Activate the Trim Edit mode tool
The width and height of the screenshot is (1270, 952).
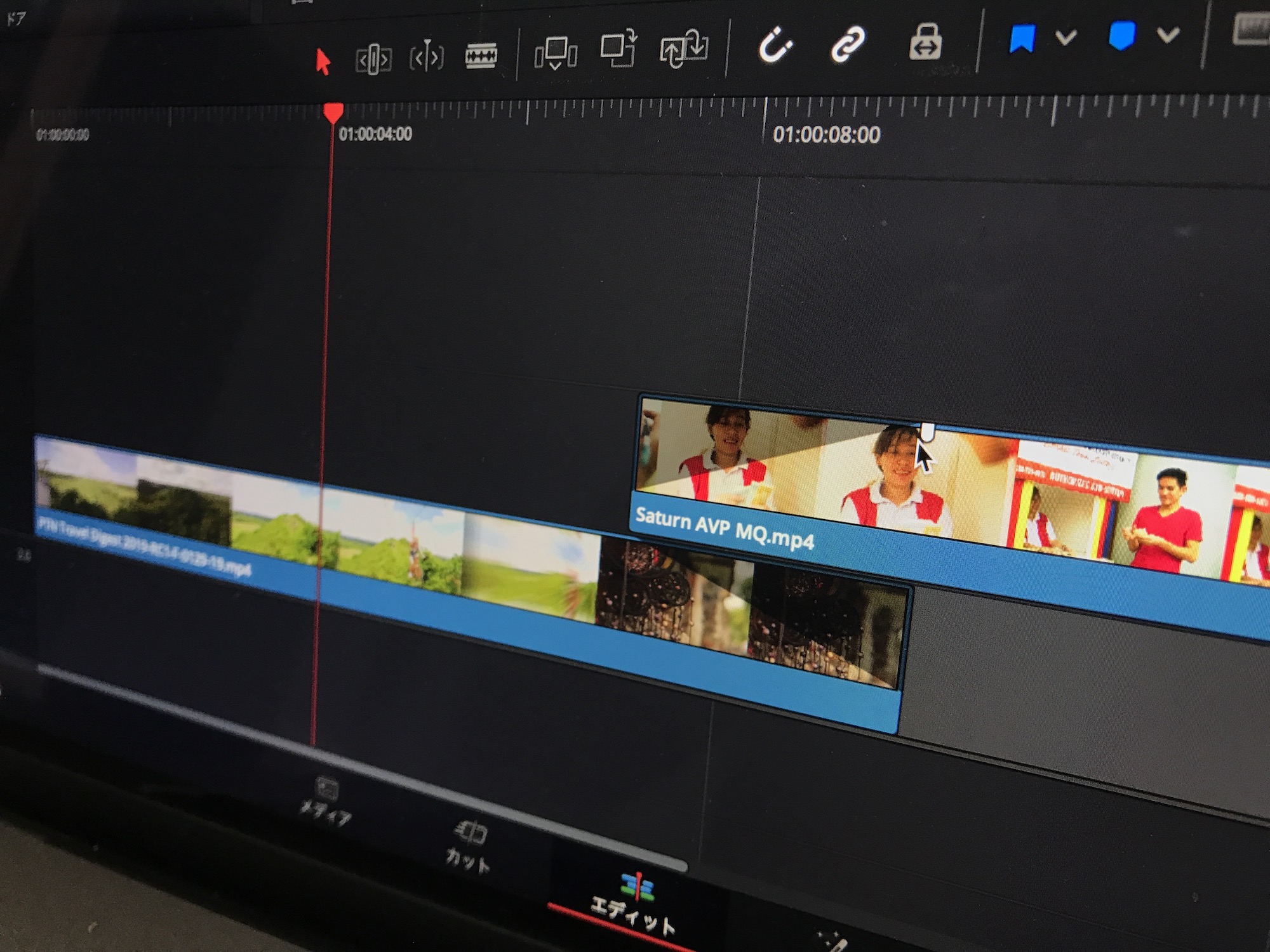(373, 60)
